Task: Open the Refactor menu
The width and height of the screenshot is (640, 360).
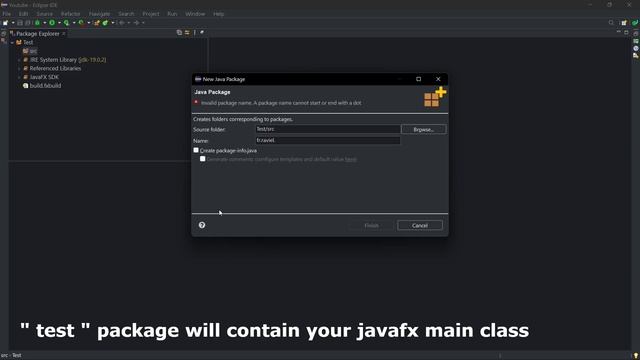Action: coord(71,13)
